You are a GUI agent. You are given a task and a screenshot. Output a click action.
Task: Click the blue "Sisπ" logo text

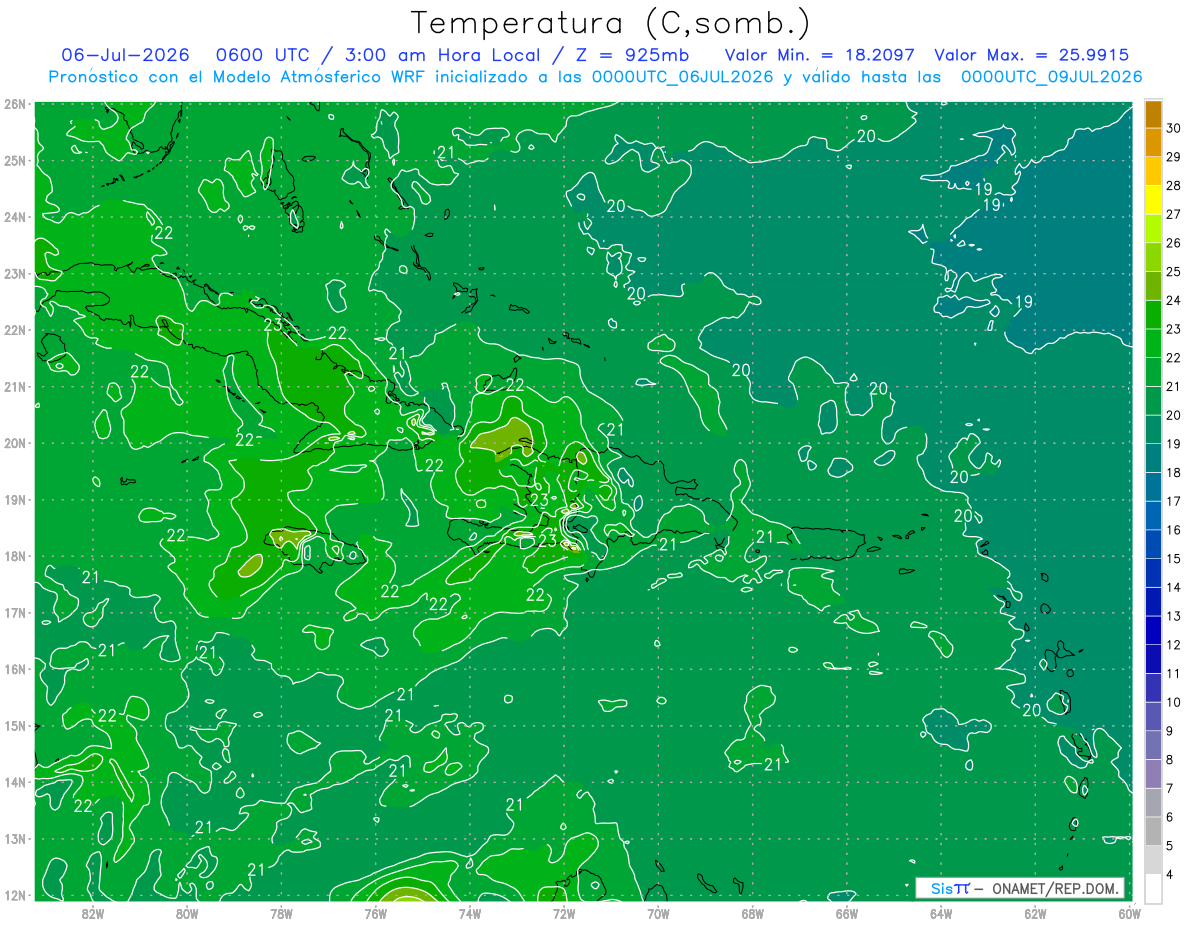(x=950, y=889)
